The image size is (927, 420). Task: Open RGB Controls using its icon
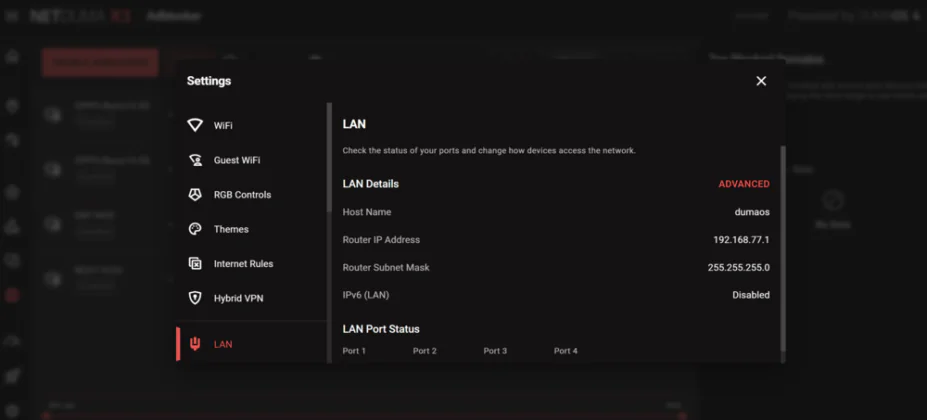click(x=195, y=195)
